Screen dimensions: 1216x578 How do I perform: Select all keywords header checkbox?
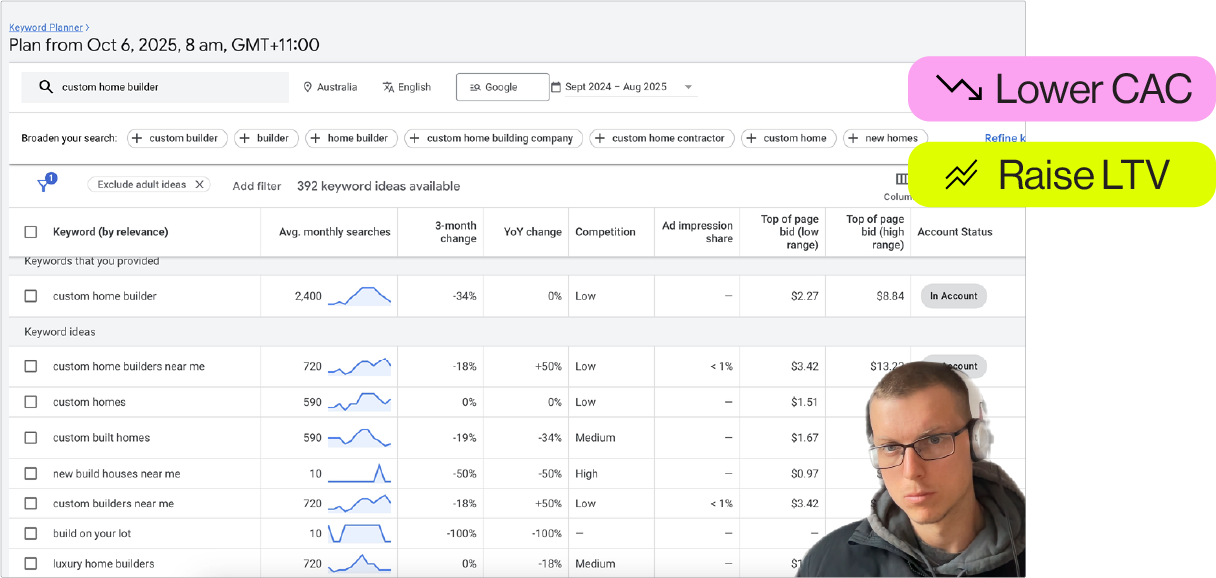(x=31, y=232)
